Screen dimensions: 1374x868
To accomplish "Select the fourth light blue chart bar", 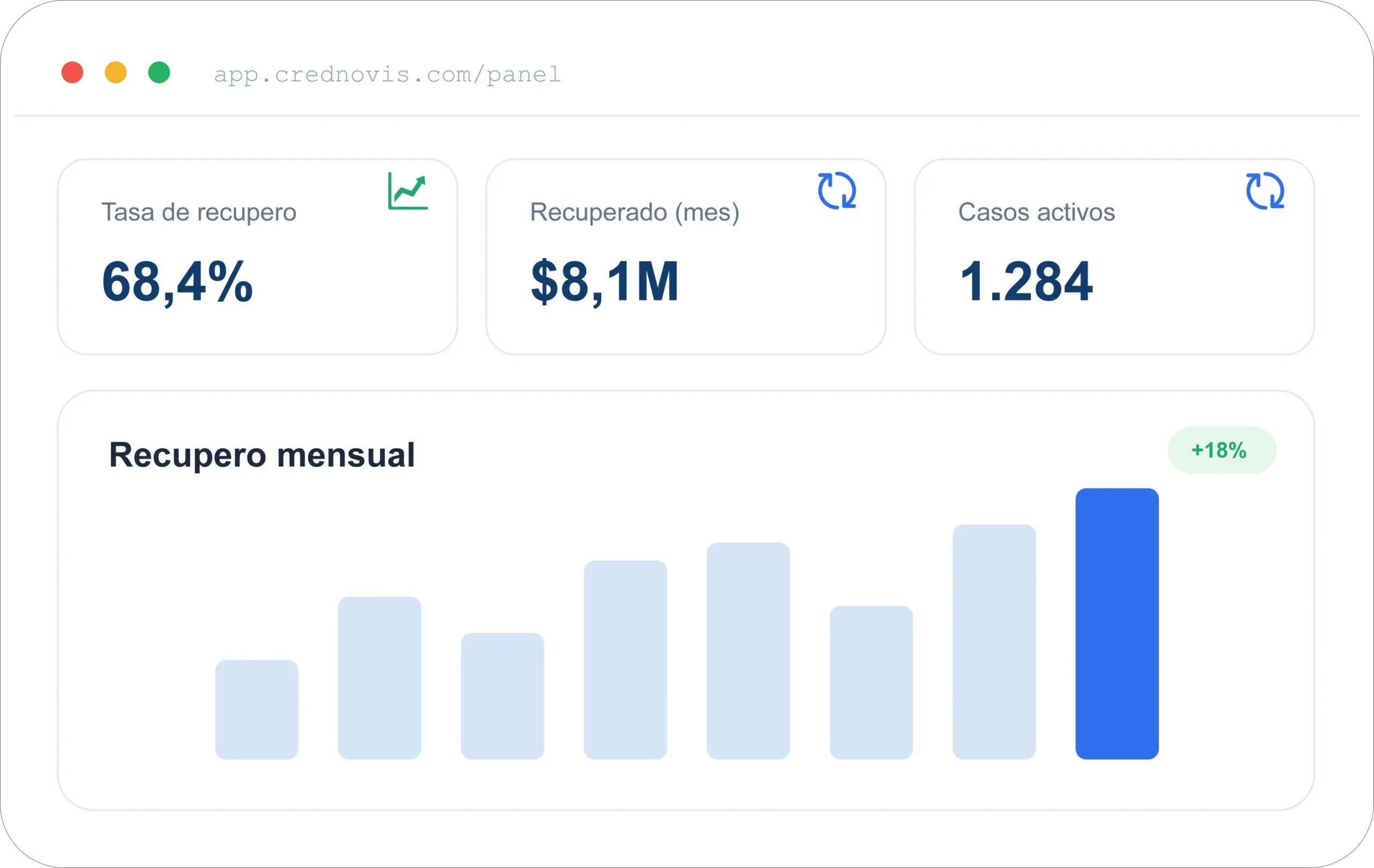I will [625, 660].
